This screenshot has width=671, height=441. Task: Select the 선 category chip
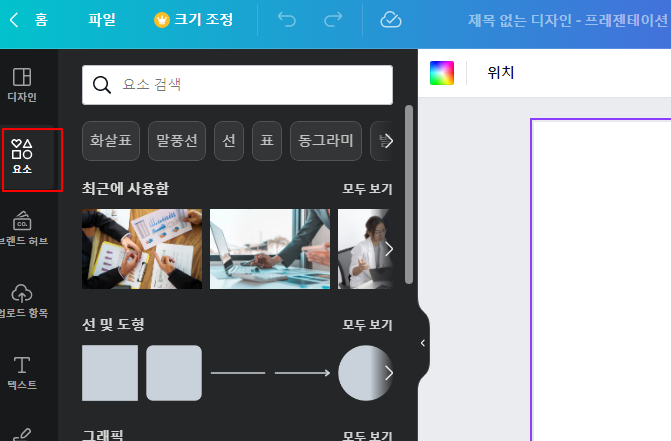[229, 141]
